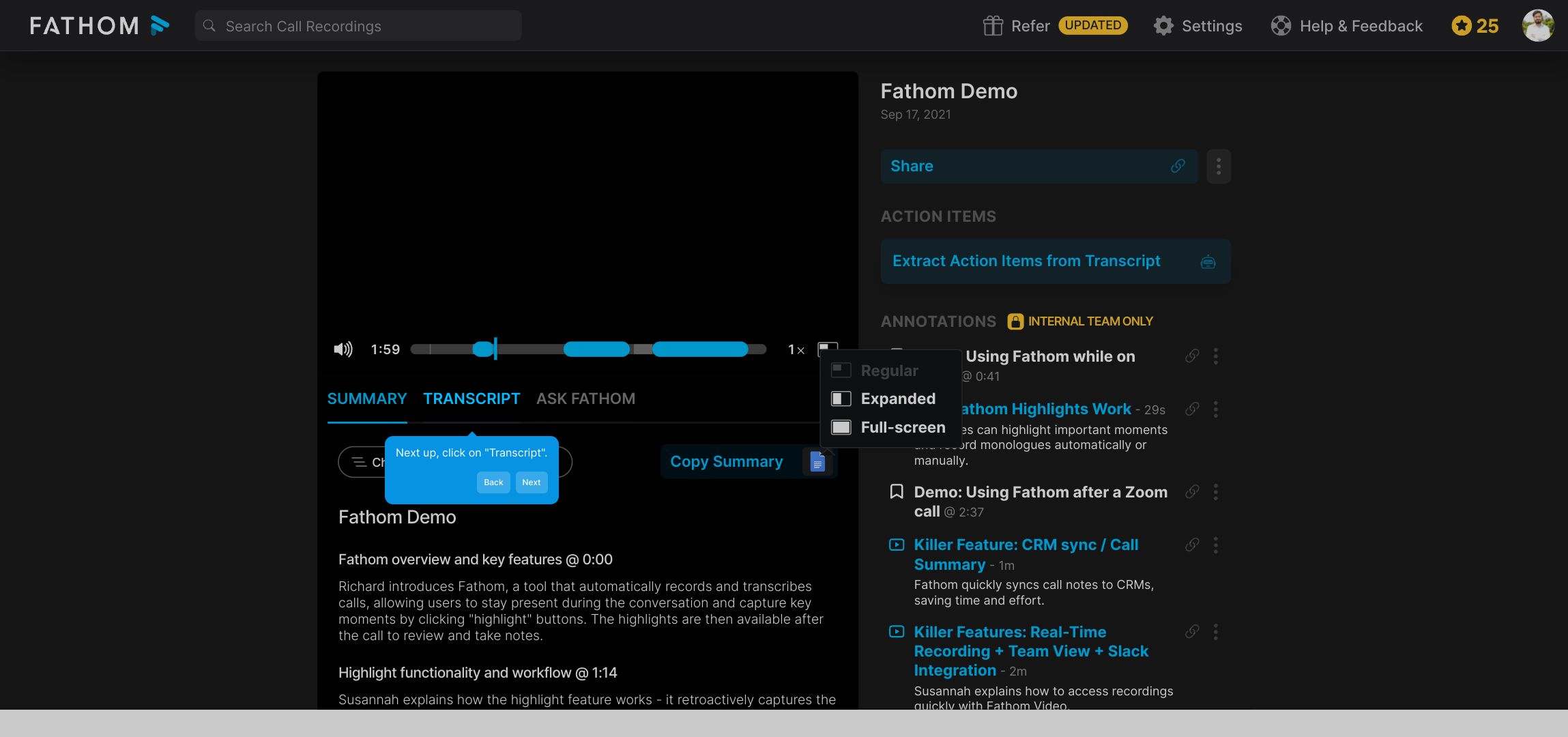The height and width of the screenshot is (737, 1568).
Task: Open menu for Fathom Highlights Work annotation
Action: pos(1215,409)
